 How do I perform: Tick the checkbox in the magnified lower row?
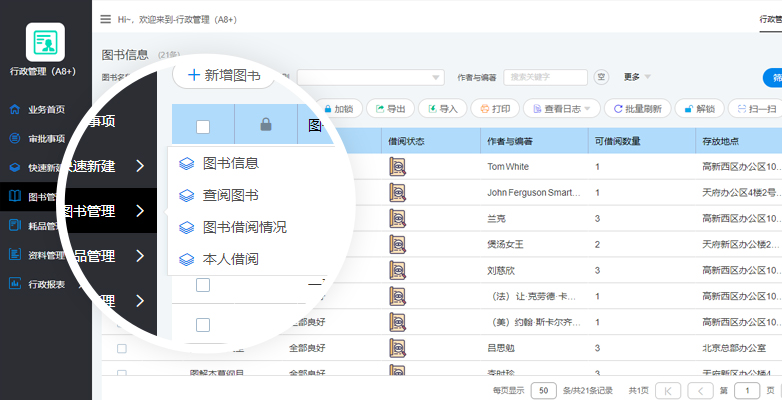point(203,325)
